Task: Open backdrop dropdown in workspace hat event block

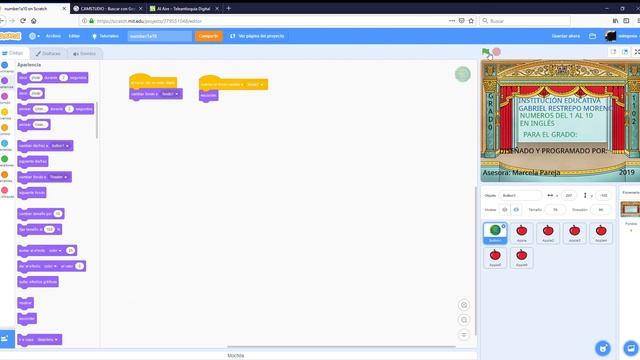Action: click(255, 84)
